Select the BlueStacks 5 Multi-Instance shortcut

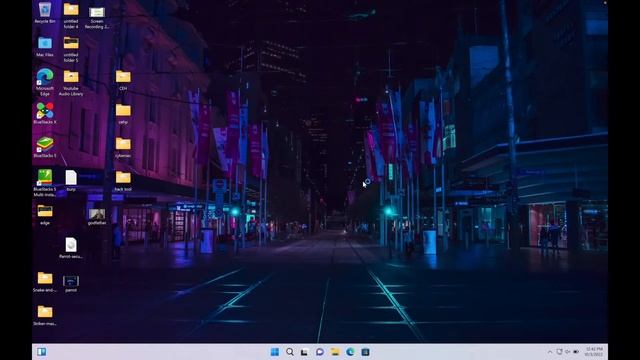45,183
